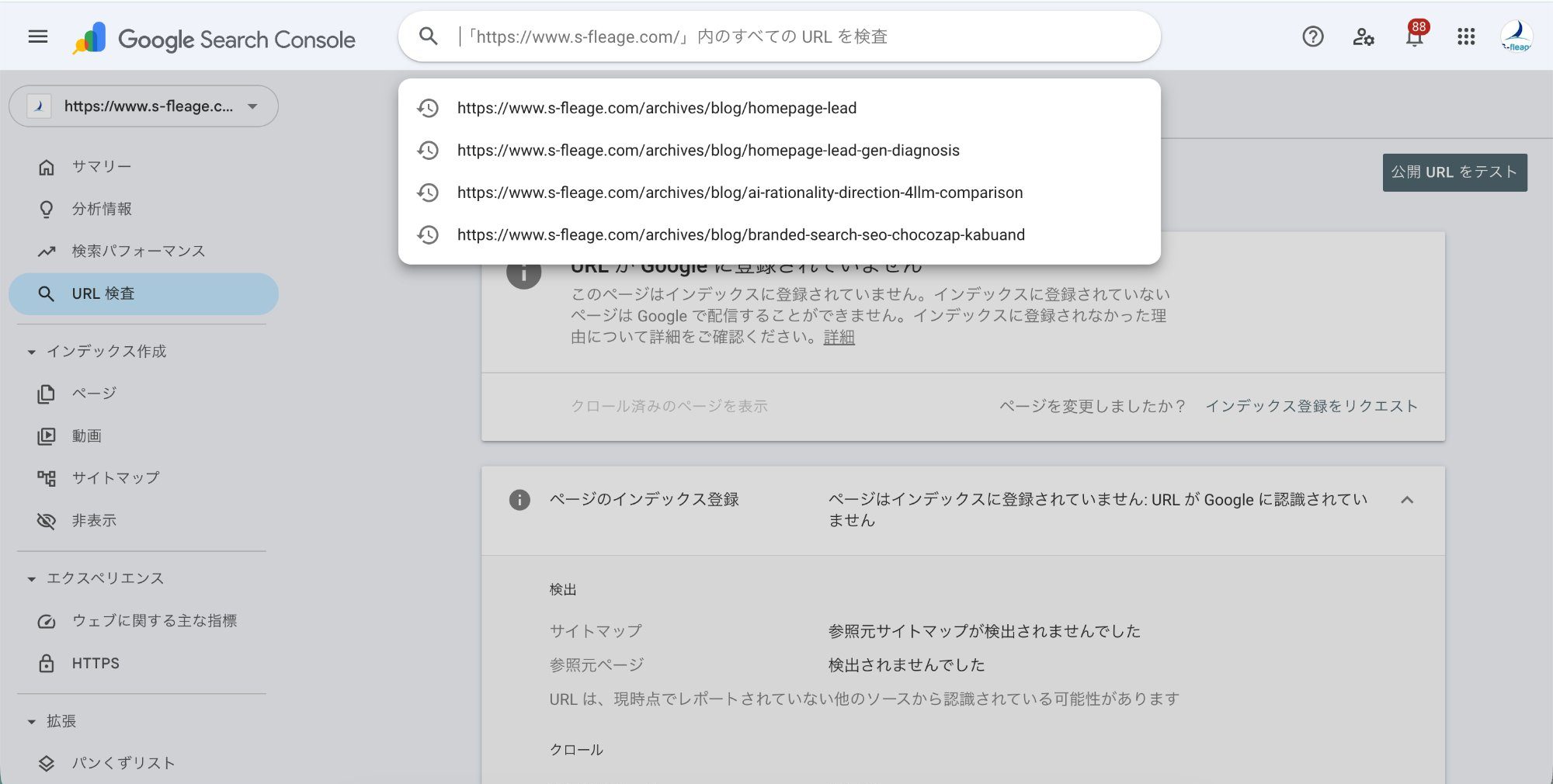Collapse the インデックス作成 section
Viewport: 1553px width, 784px height.
pos(30,352)
